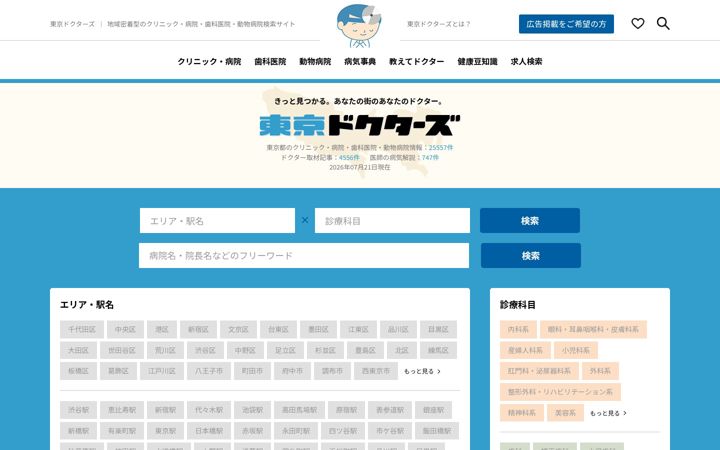Choose the 中野区 area tag

click(245, 350)
